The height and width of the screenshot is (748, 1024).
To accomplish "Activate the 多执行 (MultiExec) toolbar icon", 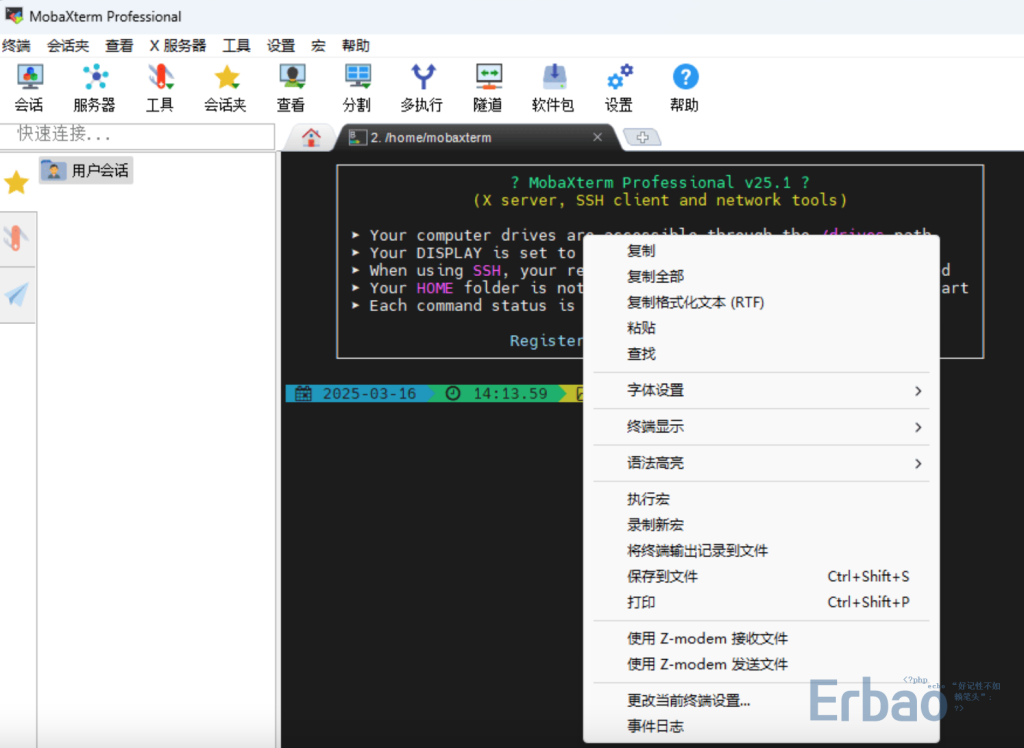I will [422, 88].
